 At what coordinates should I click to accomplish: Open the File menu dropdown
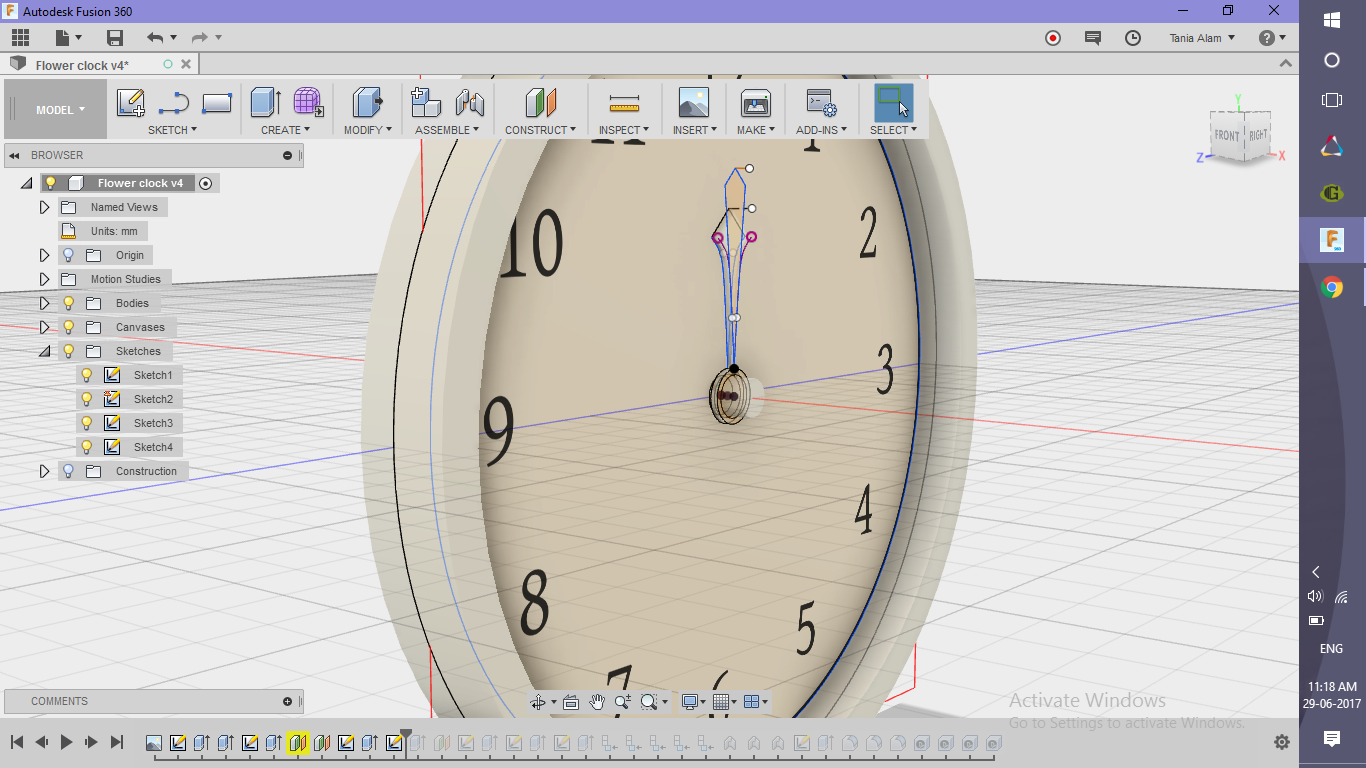click(x=69, y=38)
